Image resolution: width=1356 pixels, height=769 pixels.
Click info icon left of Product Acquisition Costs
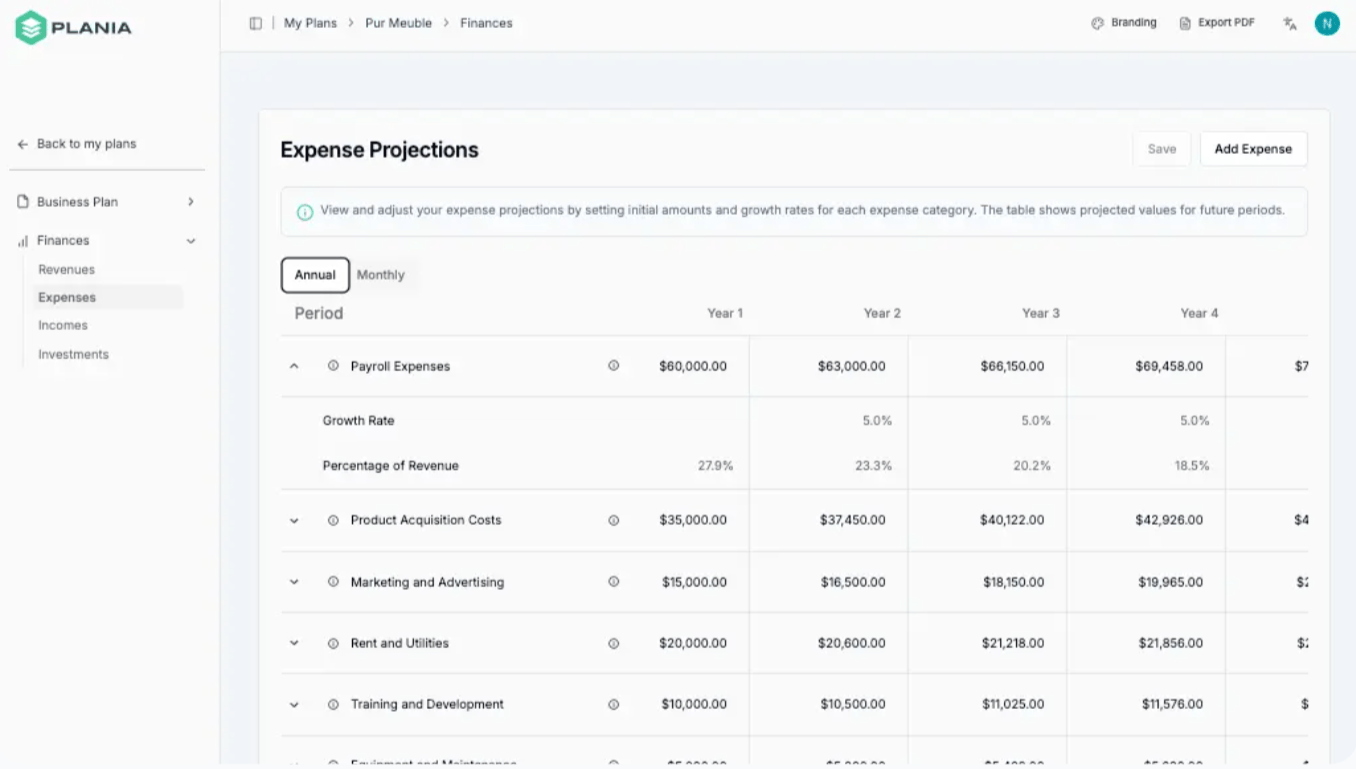tap(334, 520)
